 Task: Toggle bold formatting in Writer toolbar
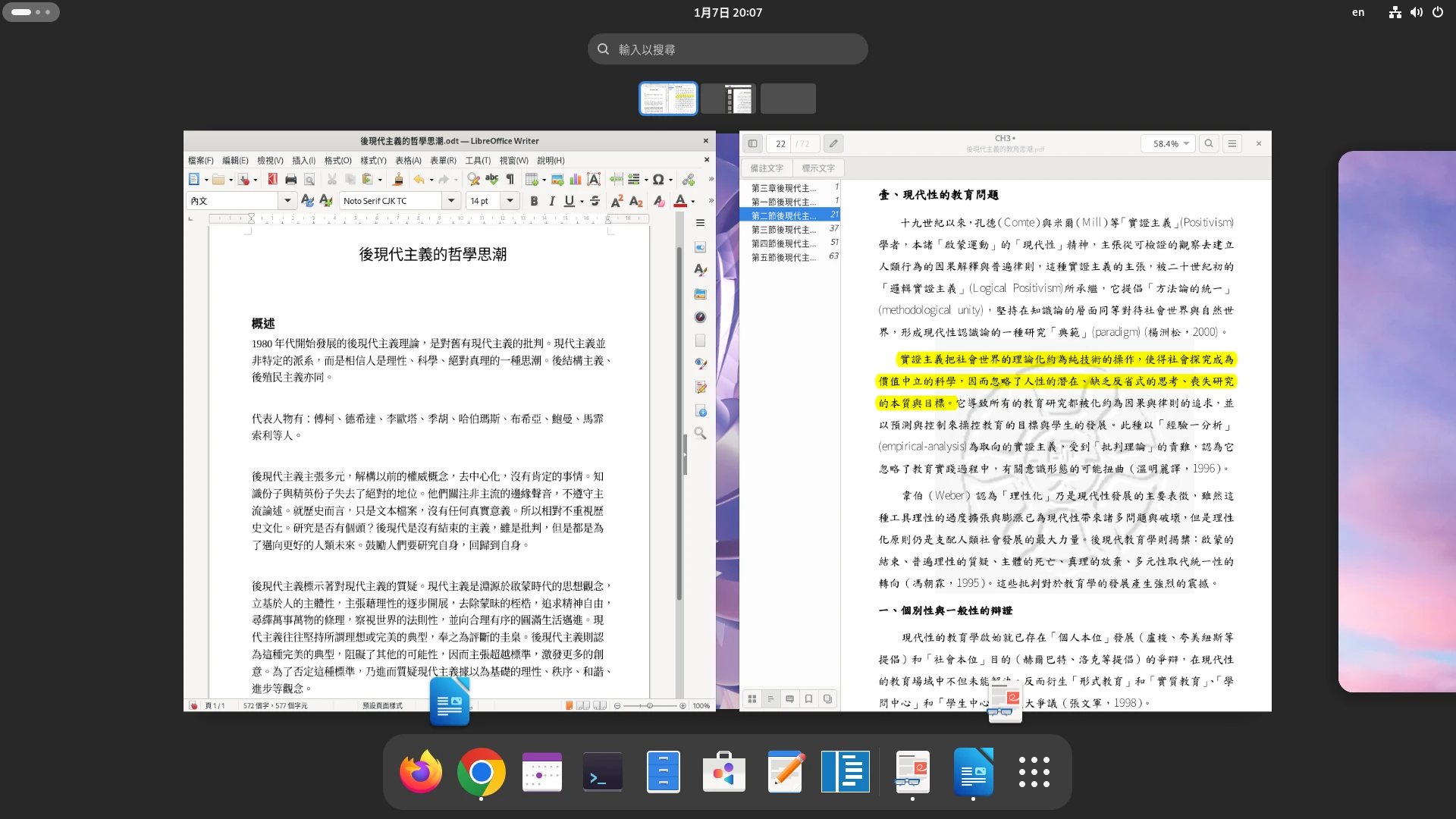coord(534,201)
